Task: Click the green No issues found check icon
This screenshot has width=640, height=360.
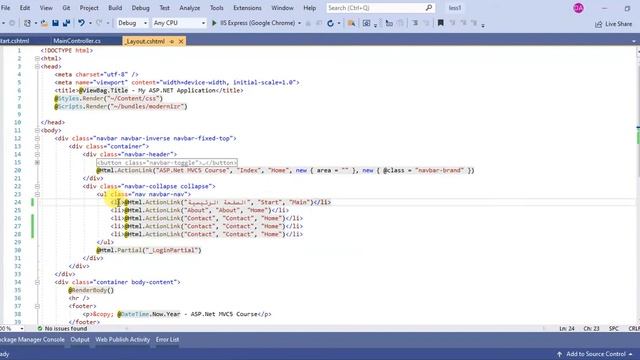Action: 40,328
